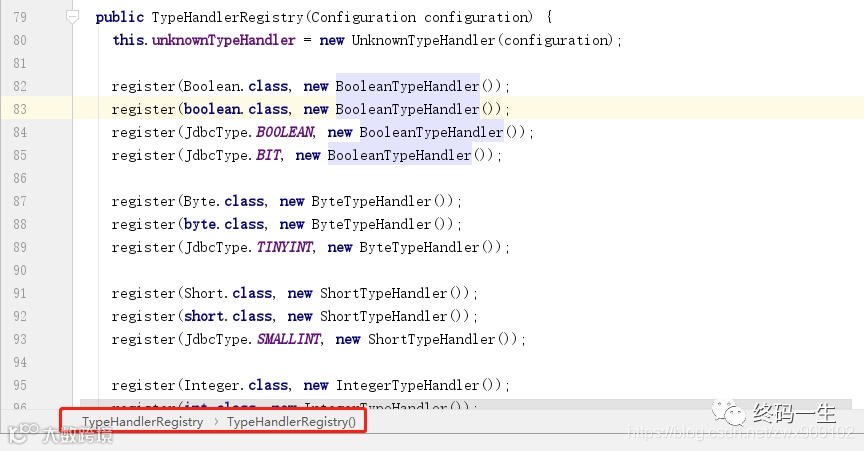Image resolution: width=864 pixels, height=451 pixels.
Task: Click JdbcType.BIT constant
Action: pos(233,155)
